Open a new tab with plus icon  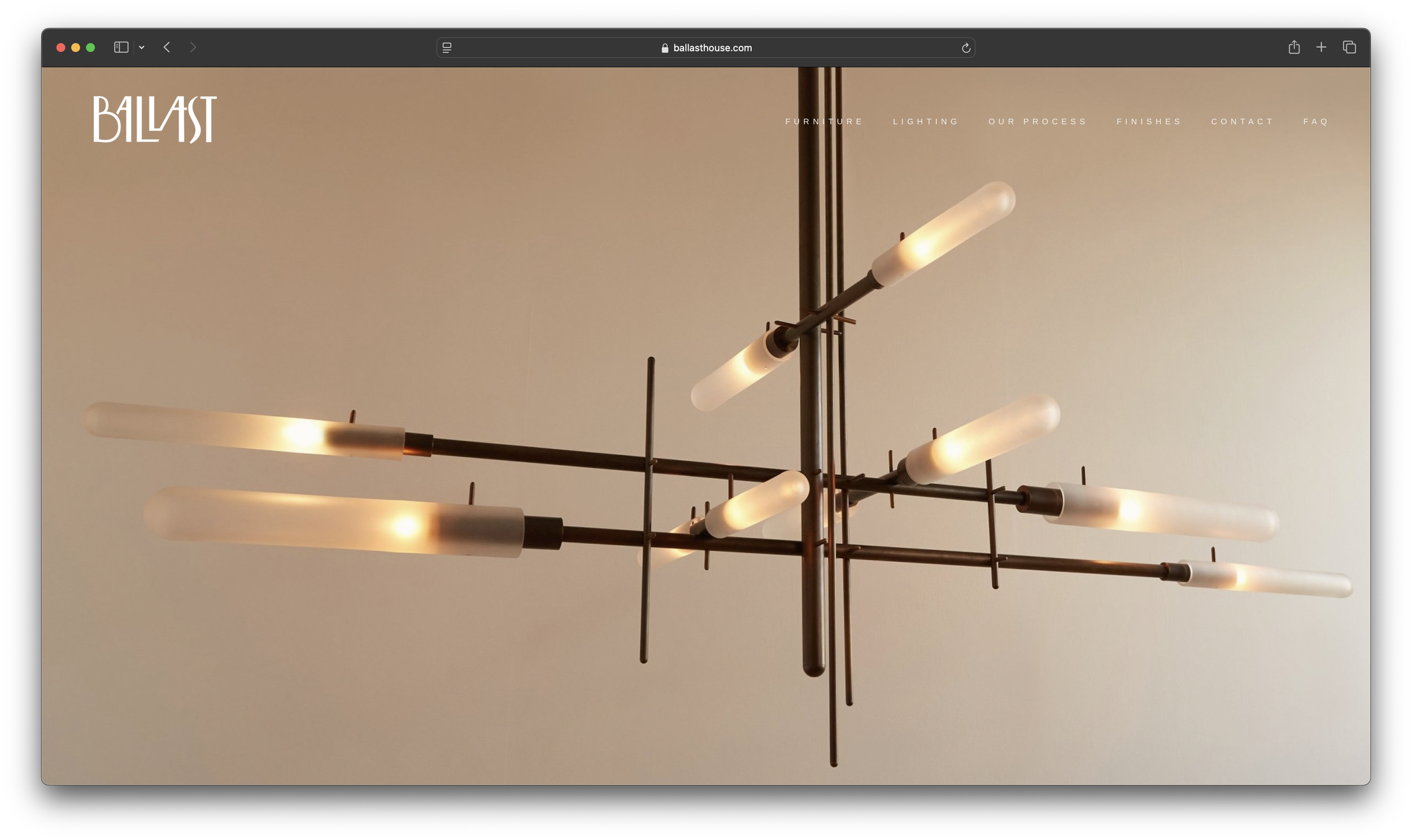tap(1321, 47)
